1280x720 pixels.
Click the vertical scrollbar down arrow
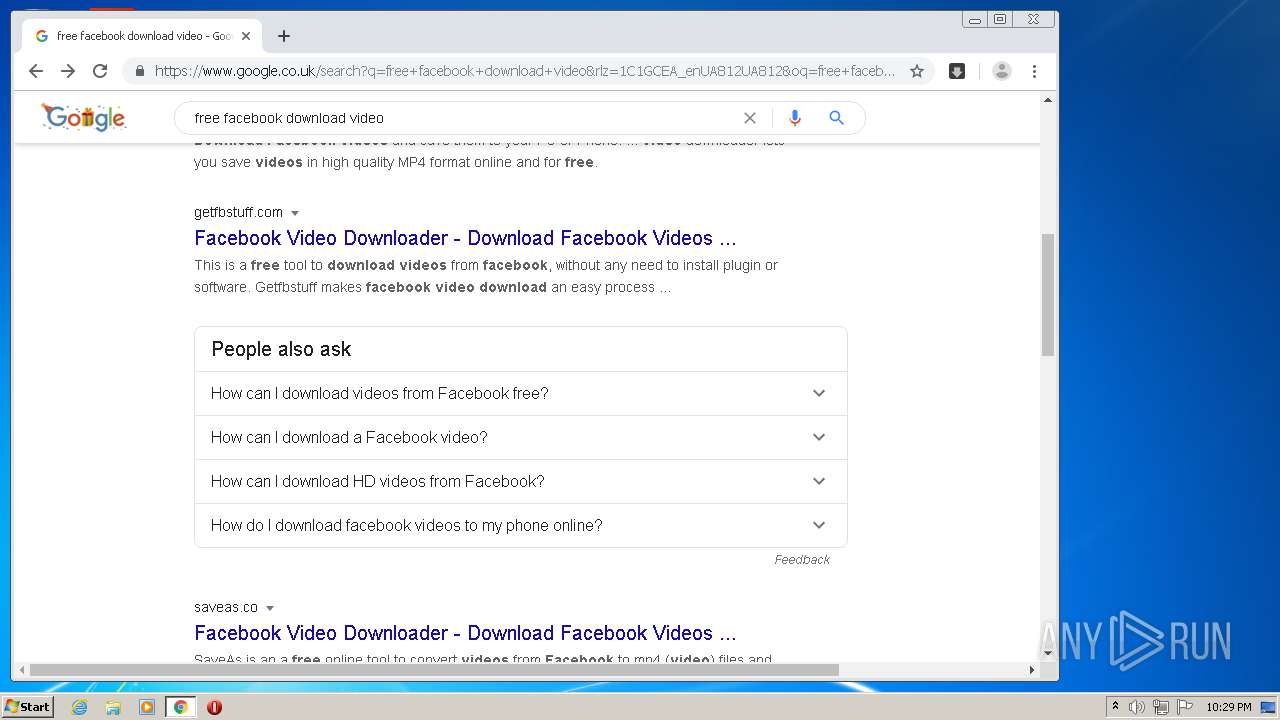pyautogui.click(x=1048, y=654)
